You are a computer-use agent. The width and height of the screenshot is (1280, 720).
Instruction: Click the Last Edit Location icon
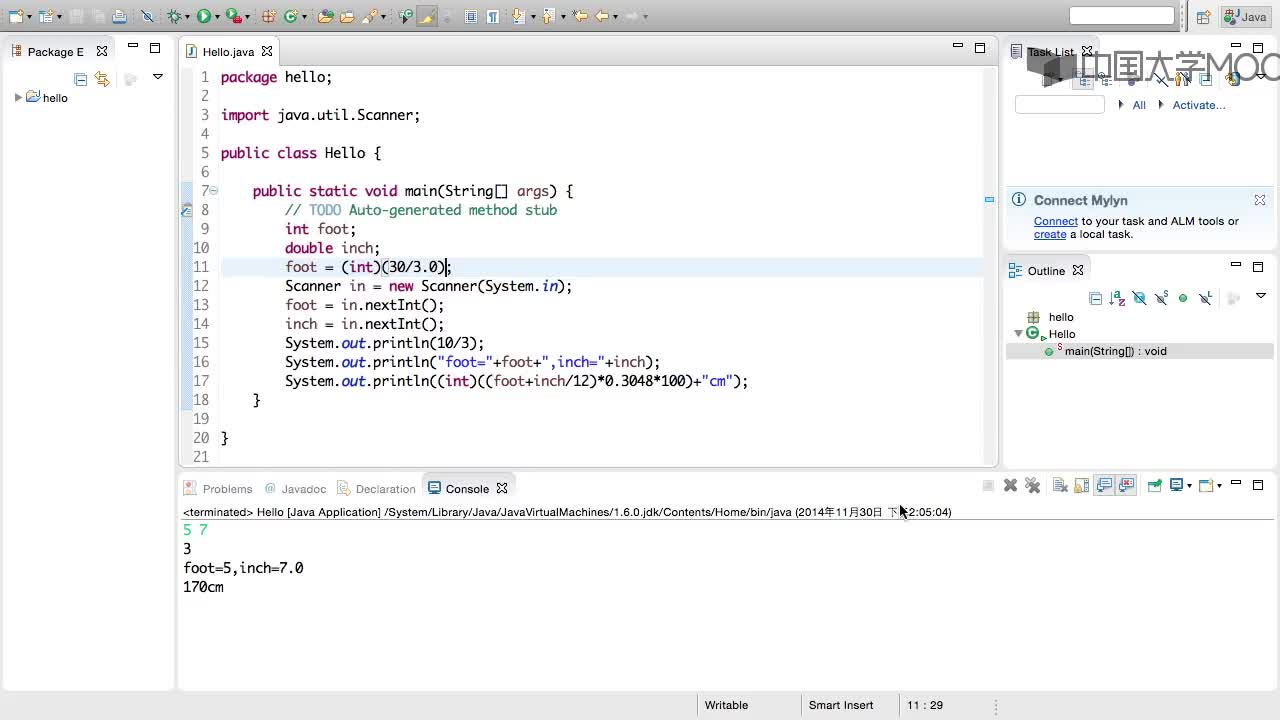tap(579, 16)
